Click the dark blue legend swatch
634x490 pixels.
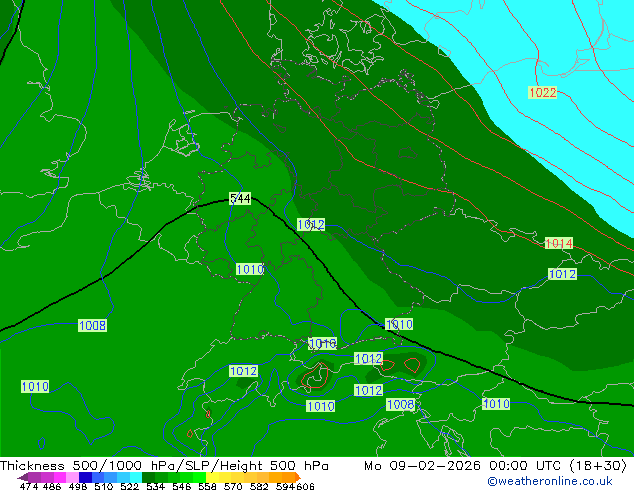pos(85,477)
